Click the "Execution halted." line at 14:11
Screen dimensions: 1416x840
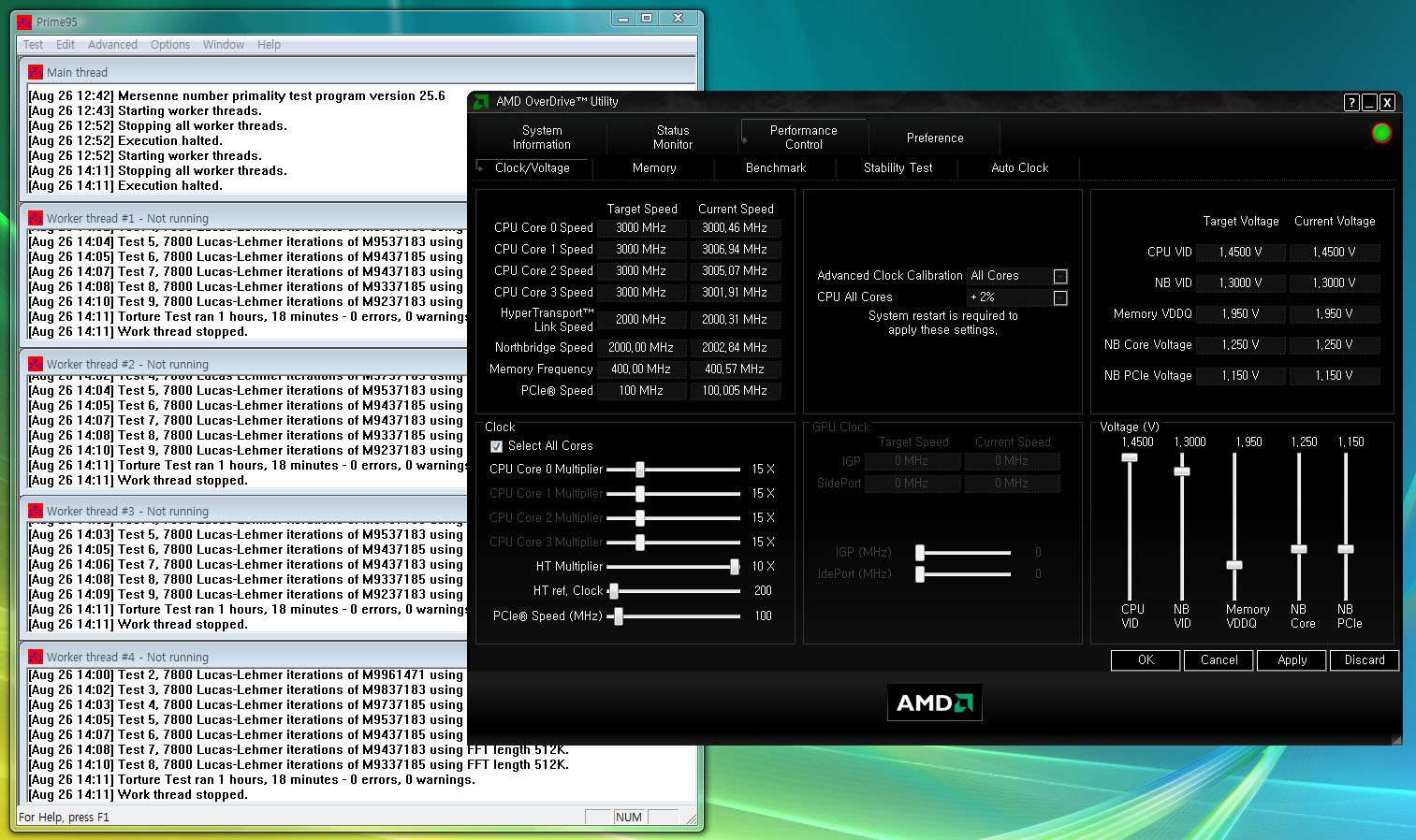tap(125, 186)
